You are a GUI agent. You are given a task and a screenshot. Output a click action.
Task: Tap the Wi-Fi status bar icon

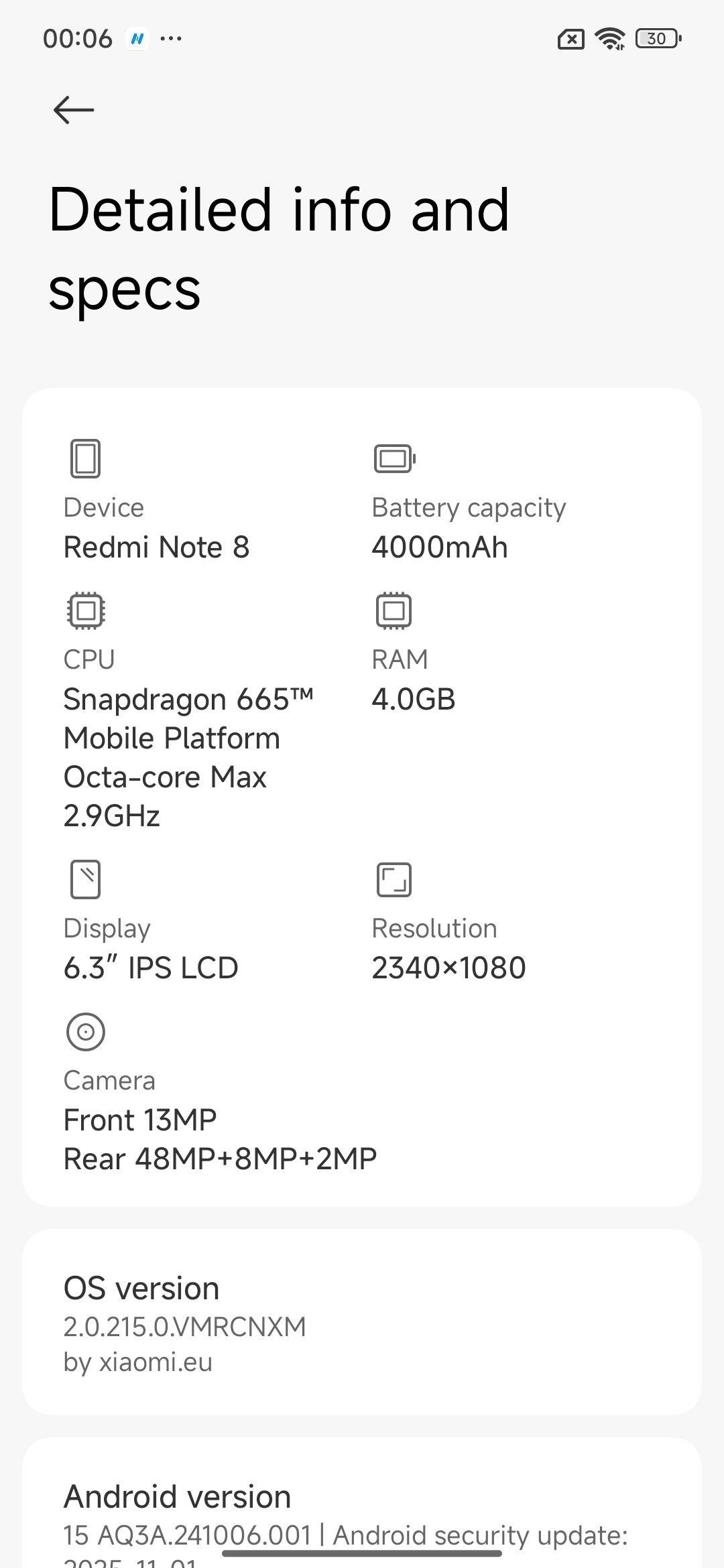pyautogui.click(x=610, y=39)
